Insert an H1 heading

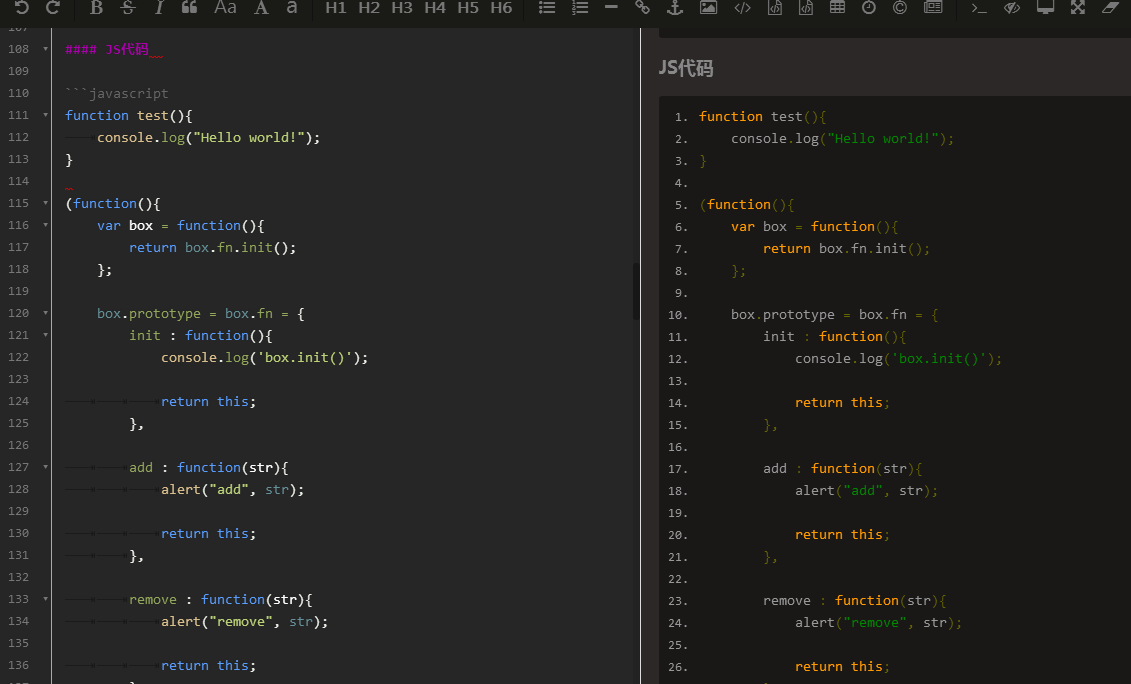[x=335, y=7]
